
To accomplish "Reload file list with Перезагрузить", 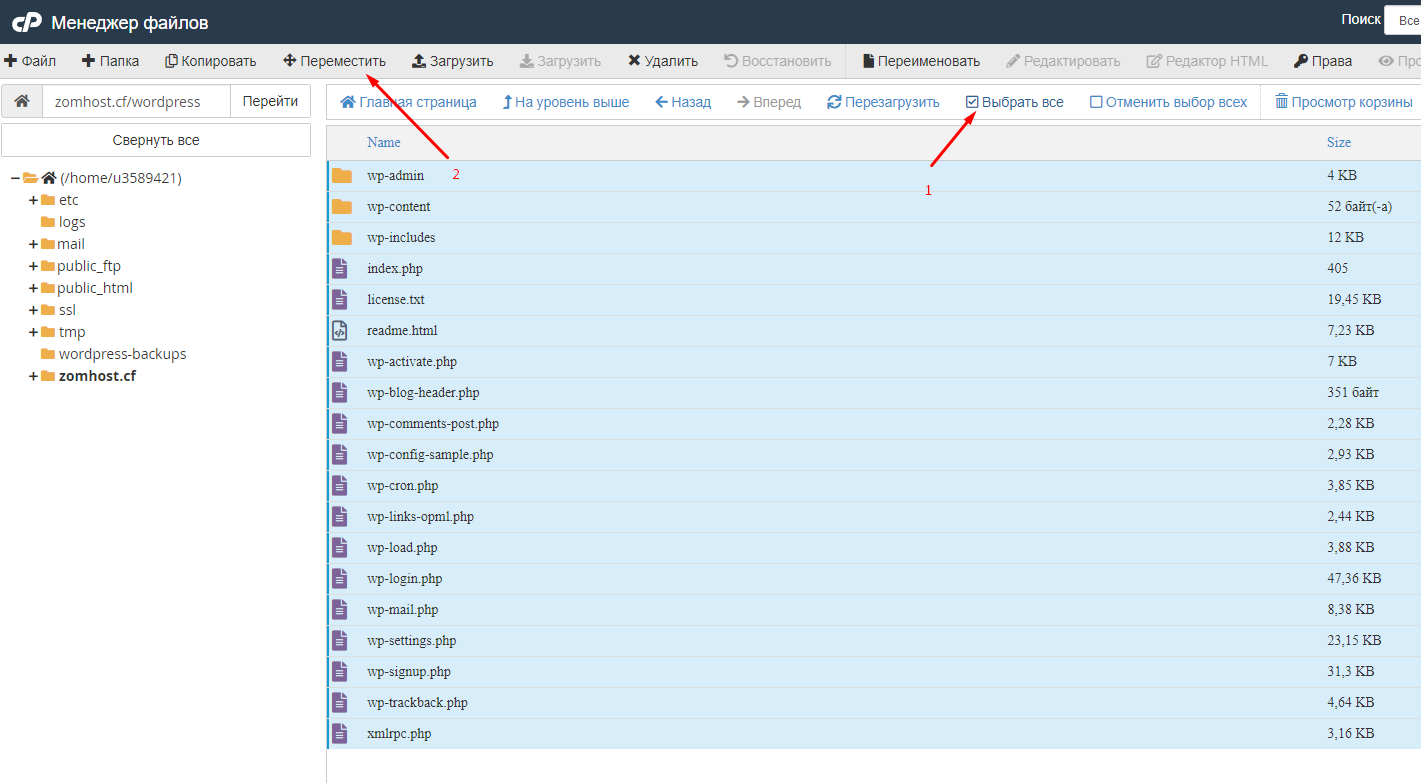I will [x=883, y=102].
